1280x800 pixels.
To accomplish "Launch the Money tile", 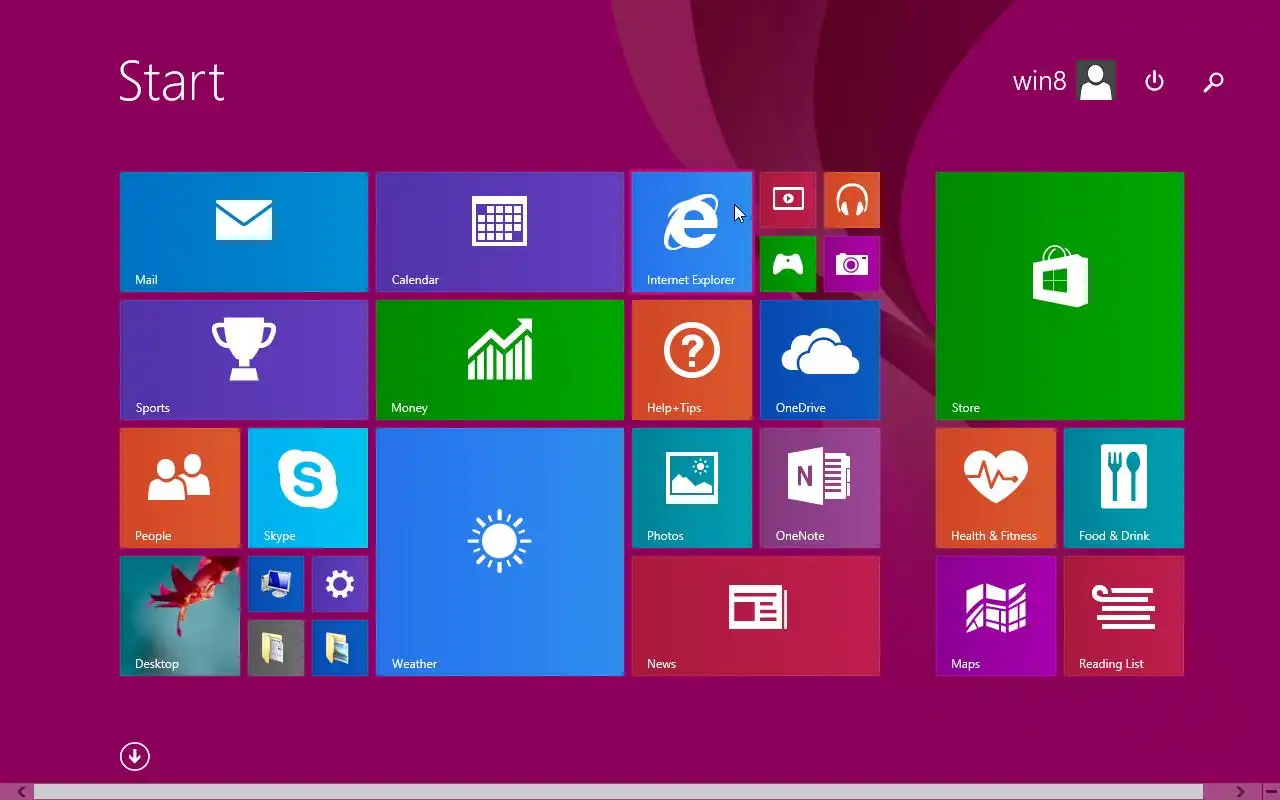I will pyautogui.click(x=500, y=360).
